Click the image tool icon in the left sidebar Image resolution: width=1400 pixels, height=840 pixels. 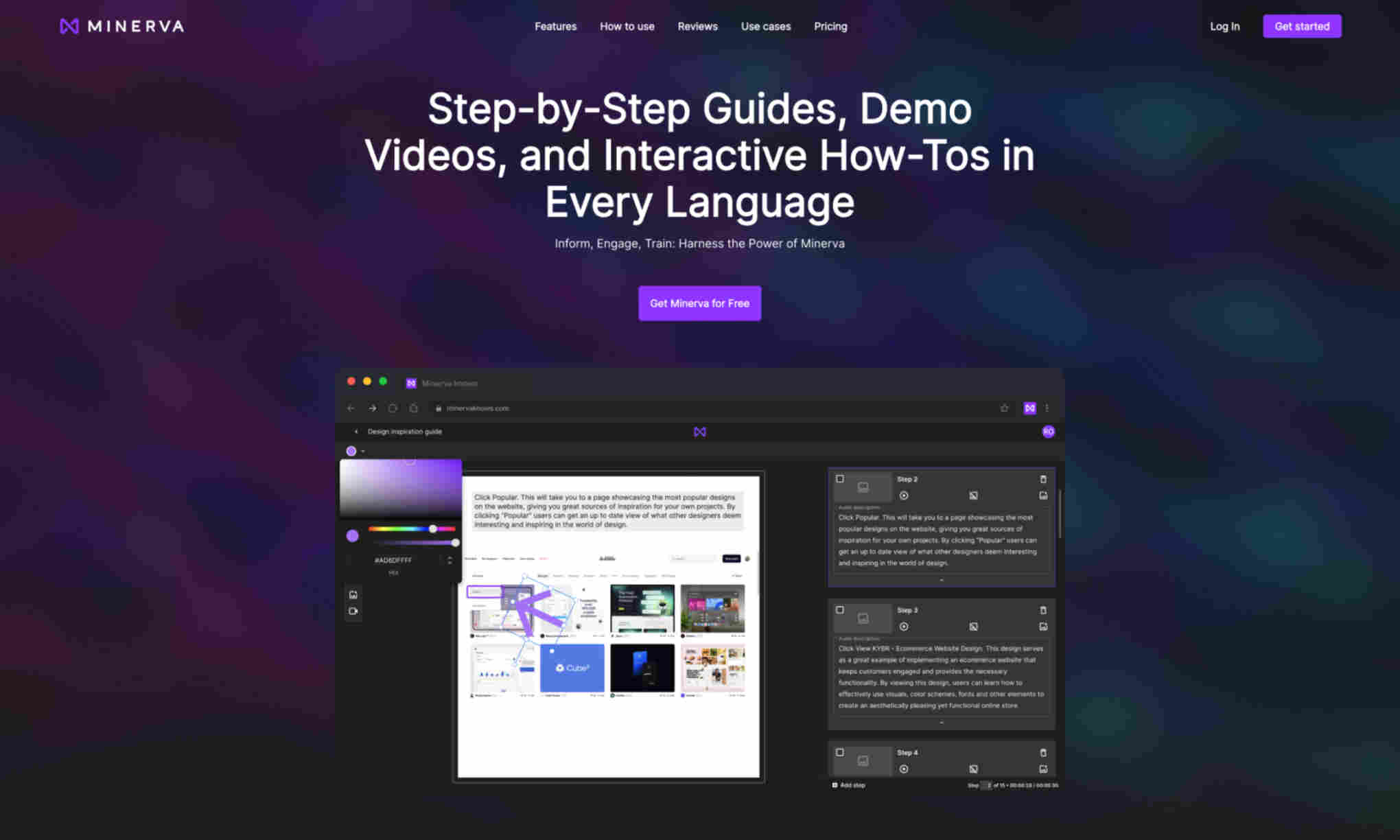click(353, 594)
